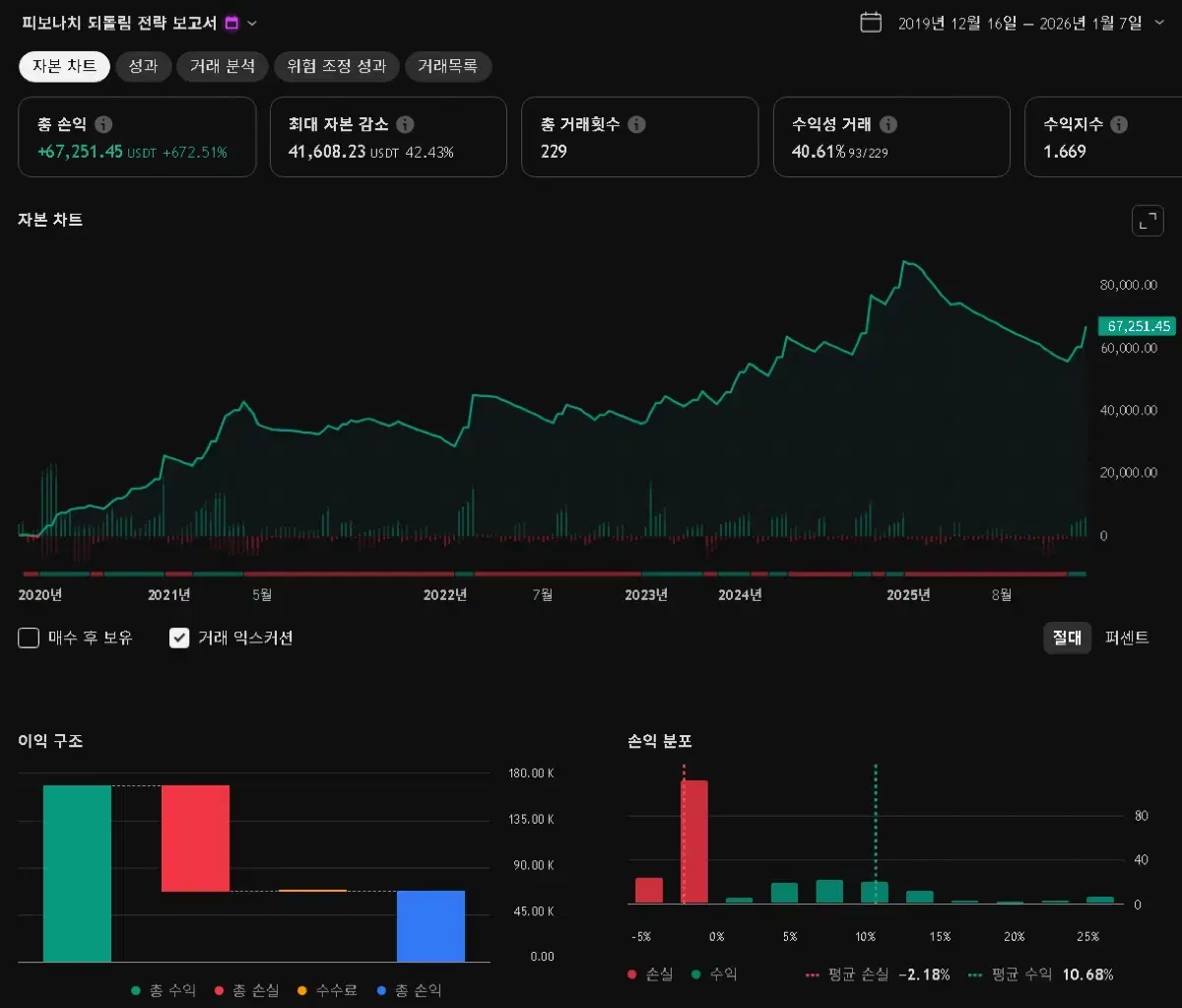Open the 거래 분석 tab
This screenshot has height=1008, width=1182.
(223, 66)
